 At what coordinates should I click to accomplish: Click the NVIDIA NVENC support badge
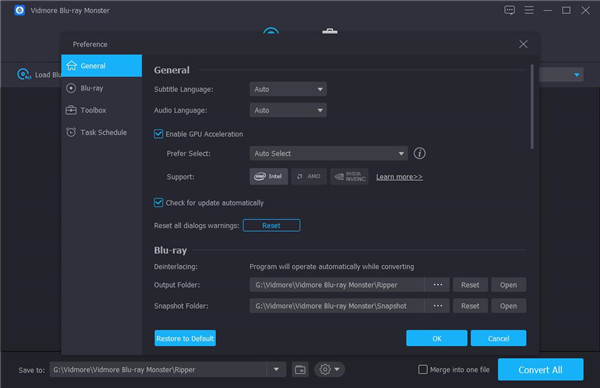click(x=349, y=176)
